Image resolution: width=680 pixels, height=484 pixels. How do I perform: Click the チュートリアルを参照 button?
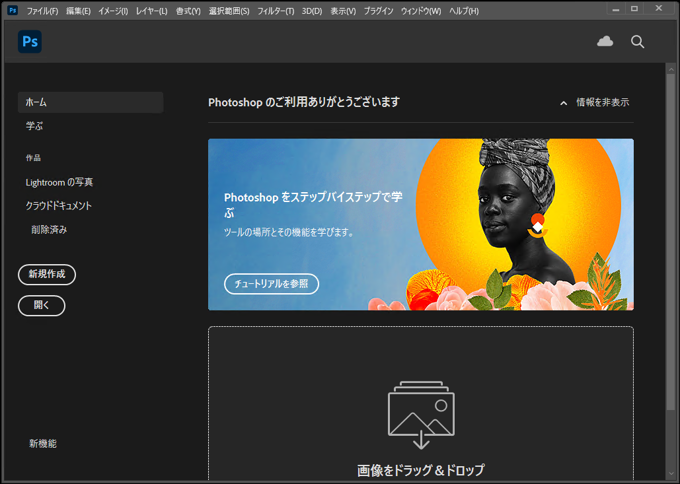coord(271,284)
